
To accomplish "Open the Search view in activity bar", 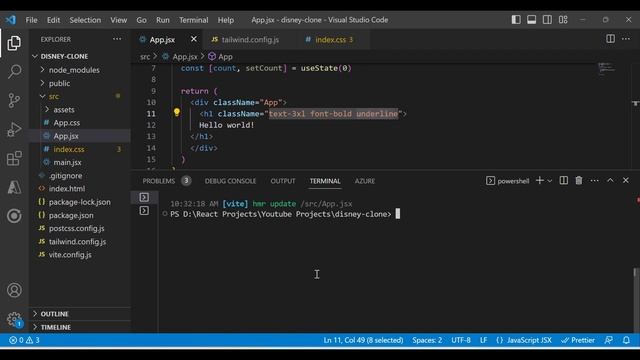I will (x=14, y=72).
